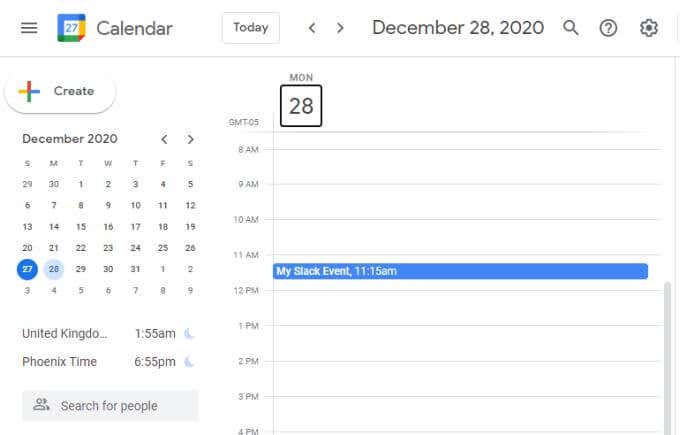Click the Search for people field

click(110, 406)
